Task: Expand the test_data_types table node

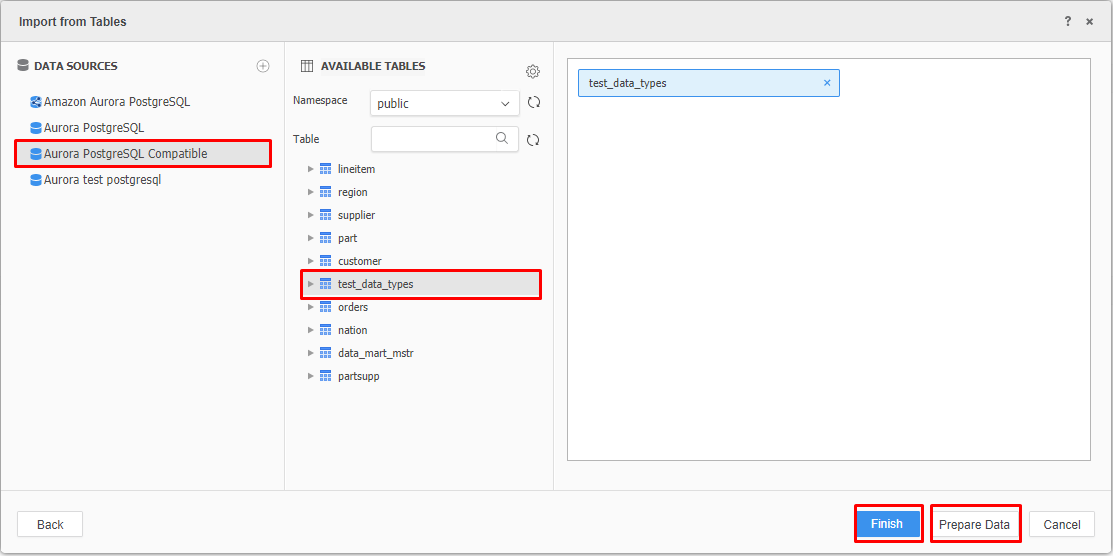Action: 310,284
